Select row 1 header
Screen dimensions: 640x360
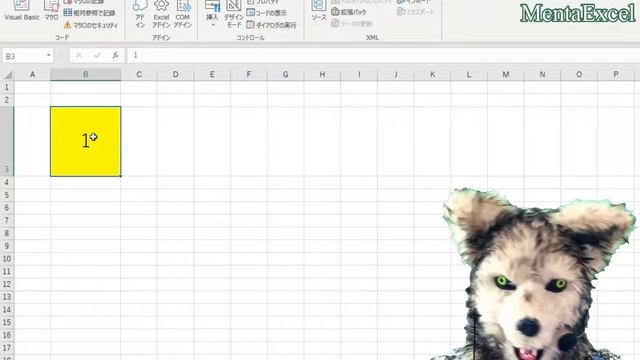(7, 87)
